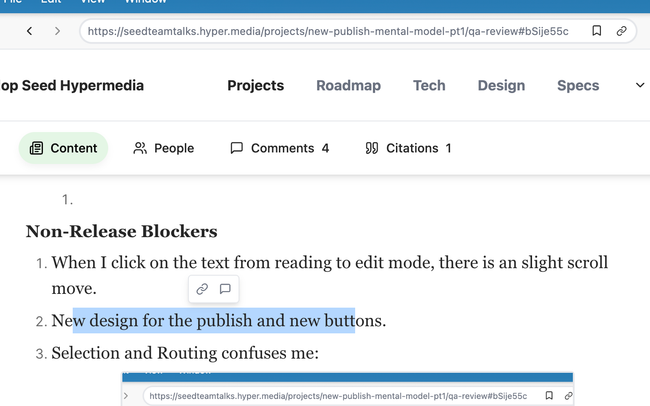Go to the Specs page
Viewport: 650px width, 406px height.
click(578, 85)
